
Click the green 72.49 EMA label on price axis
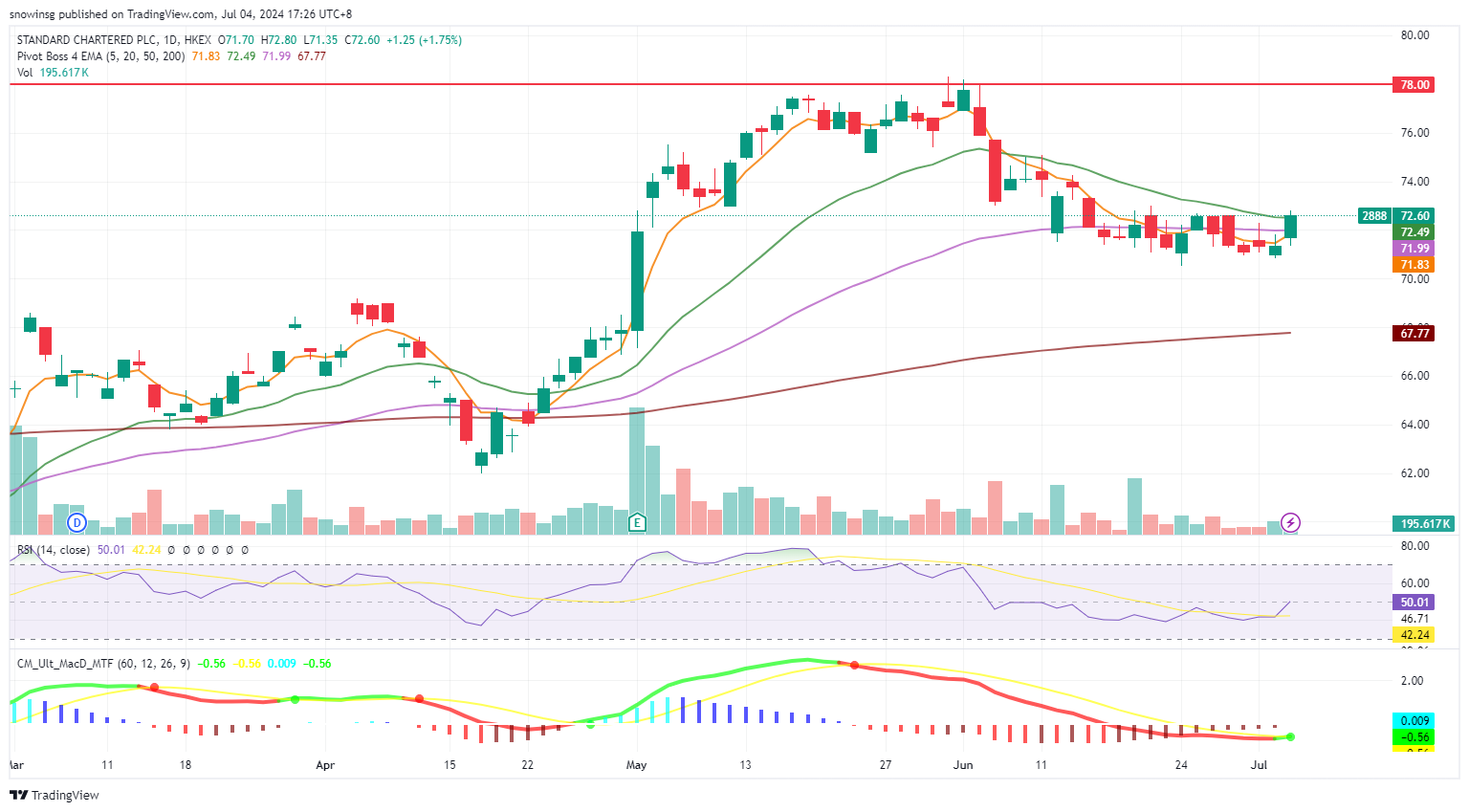[x=1414, y=232]
